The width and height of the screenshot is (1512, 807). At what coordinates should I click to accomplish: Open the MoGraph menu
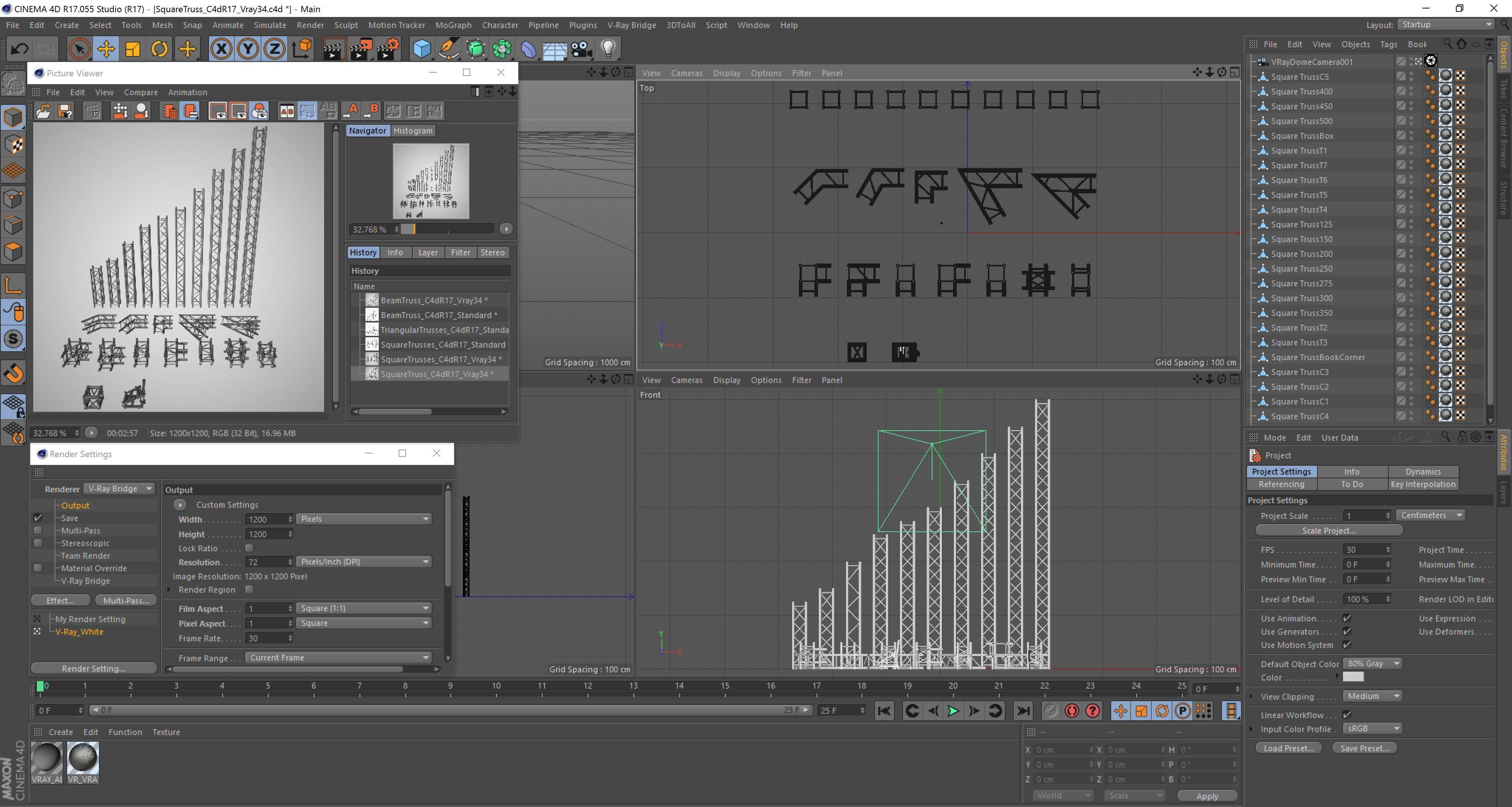[x=453, y=25]
